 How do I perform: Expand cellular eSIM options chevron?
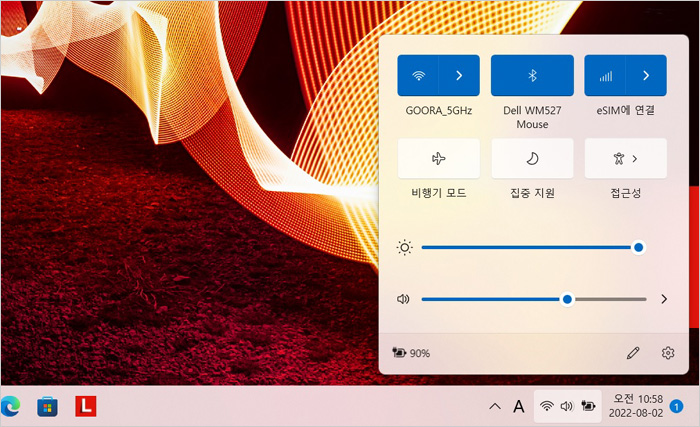646,75
